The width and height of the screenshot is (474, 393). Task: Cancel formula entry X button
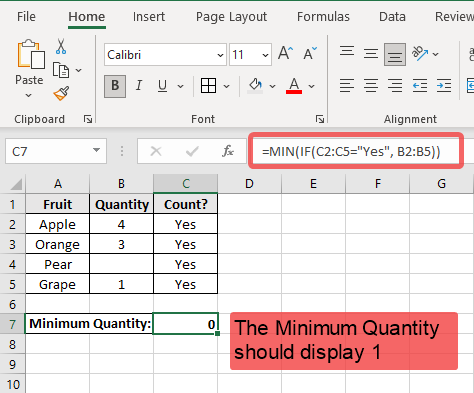[156, 152]
